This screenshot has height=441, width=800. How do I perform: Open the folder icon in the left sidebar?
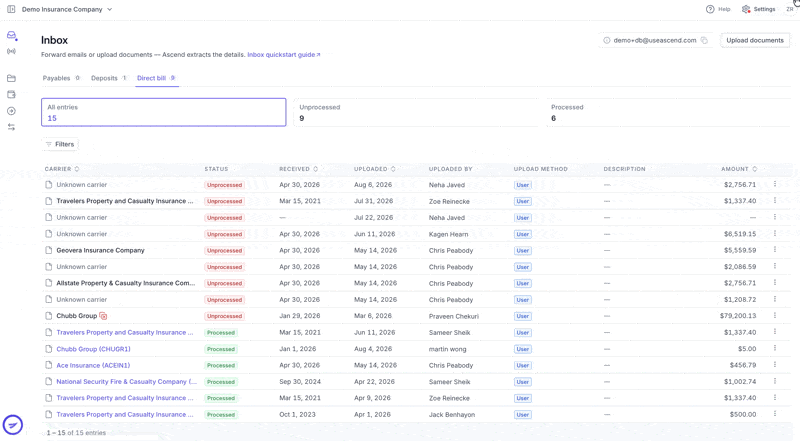click(11, 78)
